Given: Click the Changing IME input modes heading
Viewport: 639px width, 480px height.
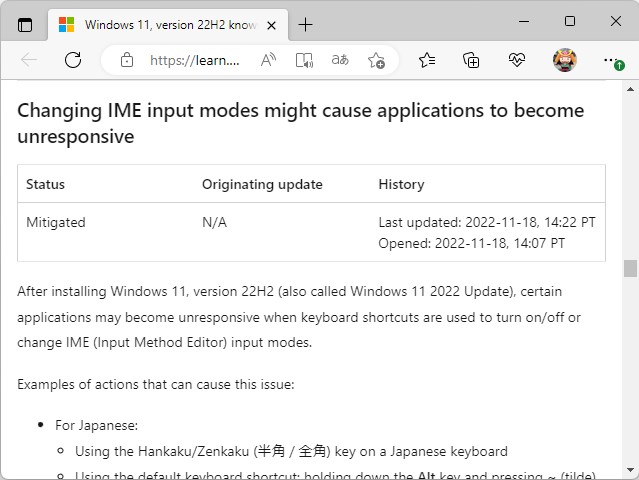Looking at the screenshot, I should (301, 123).
